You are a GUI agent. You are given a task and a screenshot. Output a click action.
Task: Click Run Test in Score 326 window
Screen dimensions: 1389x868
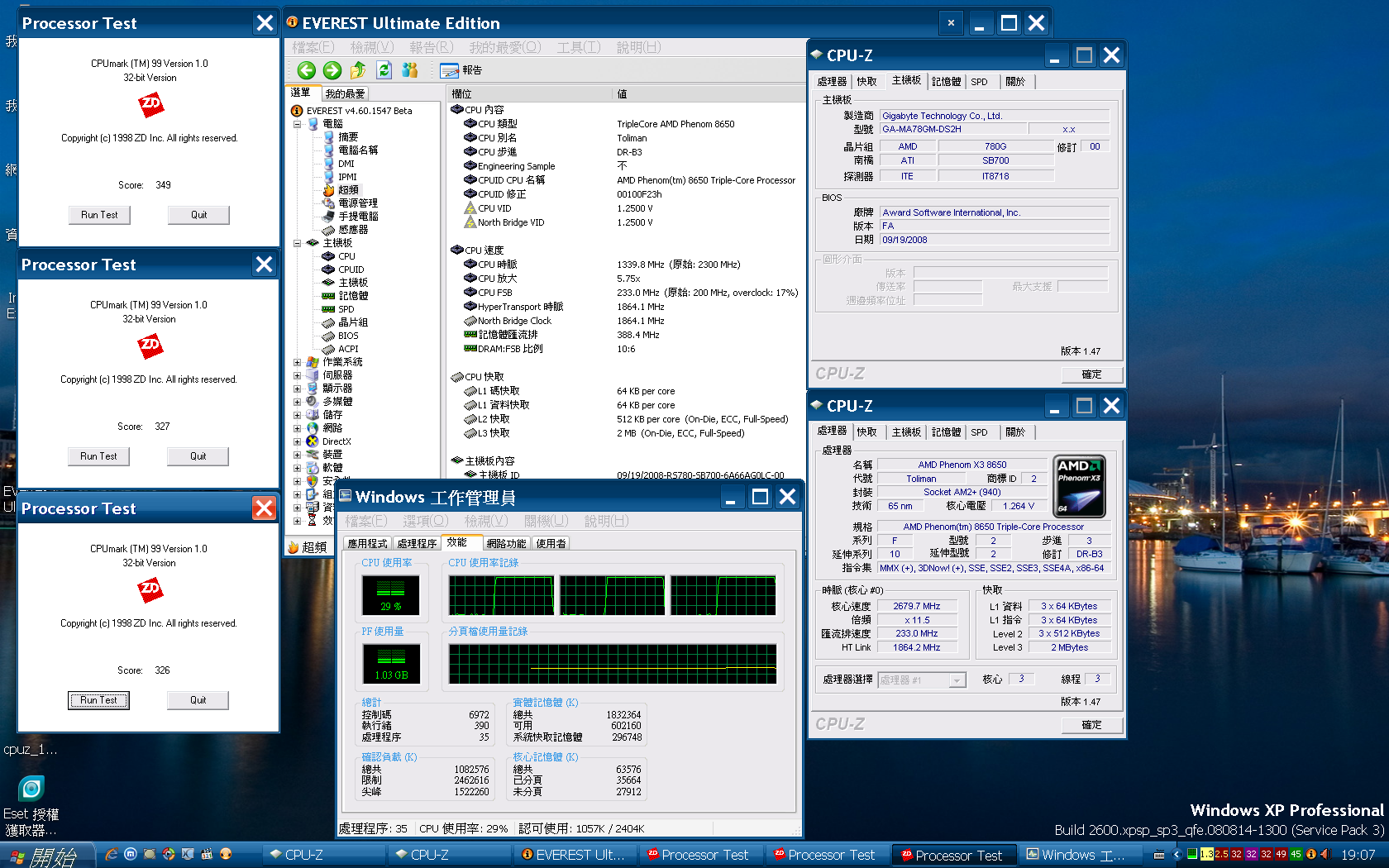pyautogui.click(x=98, y=700)
